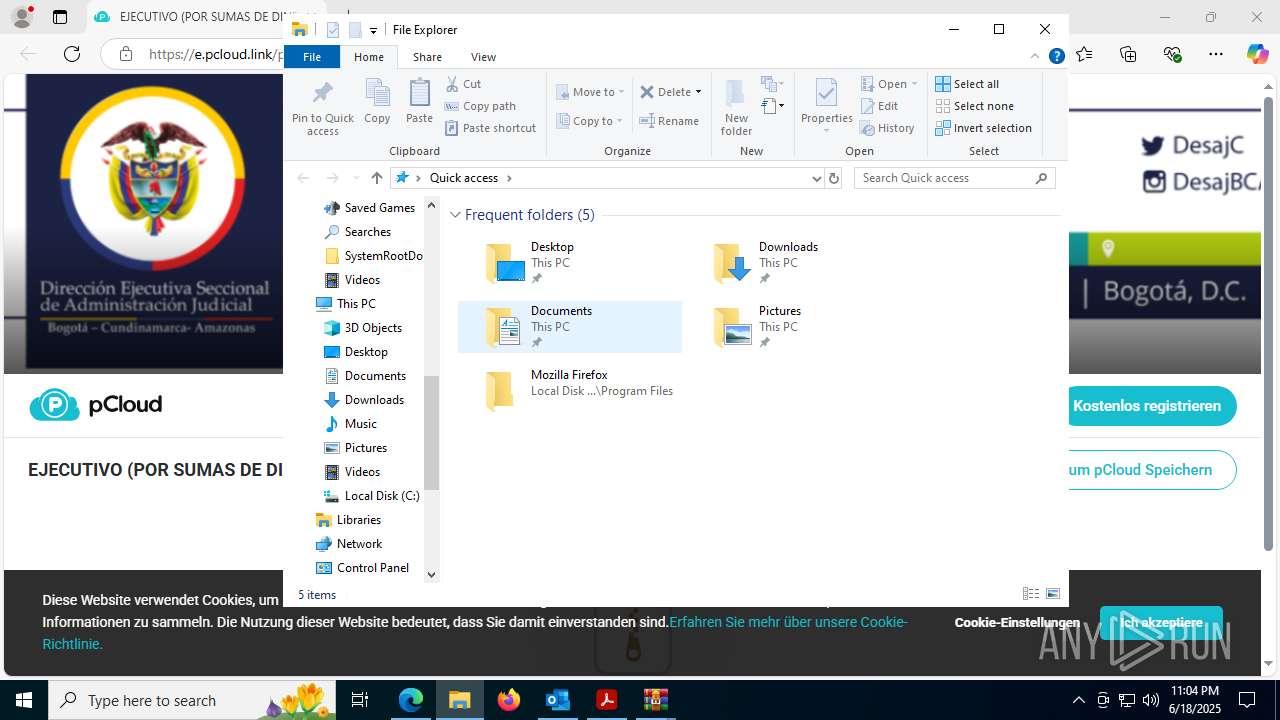Select the Desktop frequent folder
This screenshot has height=720, width=1280.
click(x=570, y=263)
